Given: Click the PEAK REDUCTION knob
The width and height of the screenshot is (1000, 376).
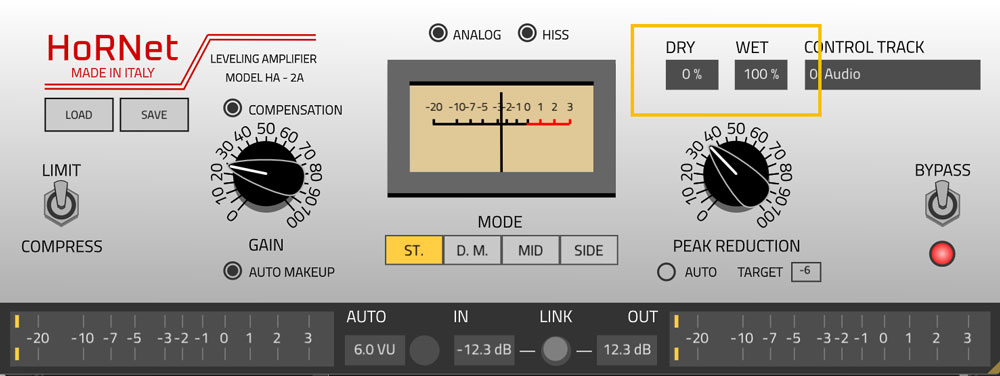Looking at the screenshot, I should [x=737, y=174].
